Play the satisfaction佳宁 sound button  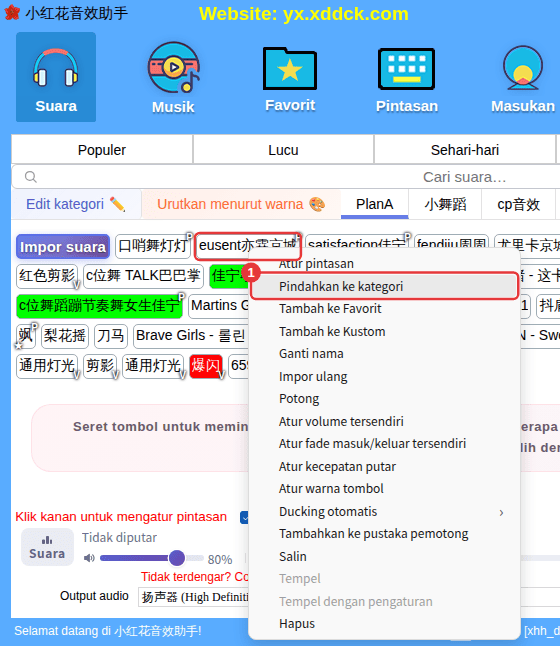357,242
